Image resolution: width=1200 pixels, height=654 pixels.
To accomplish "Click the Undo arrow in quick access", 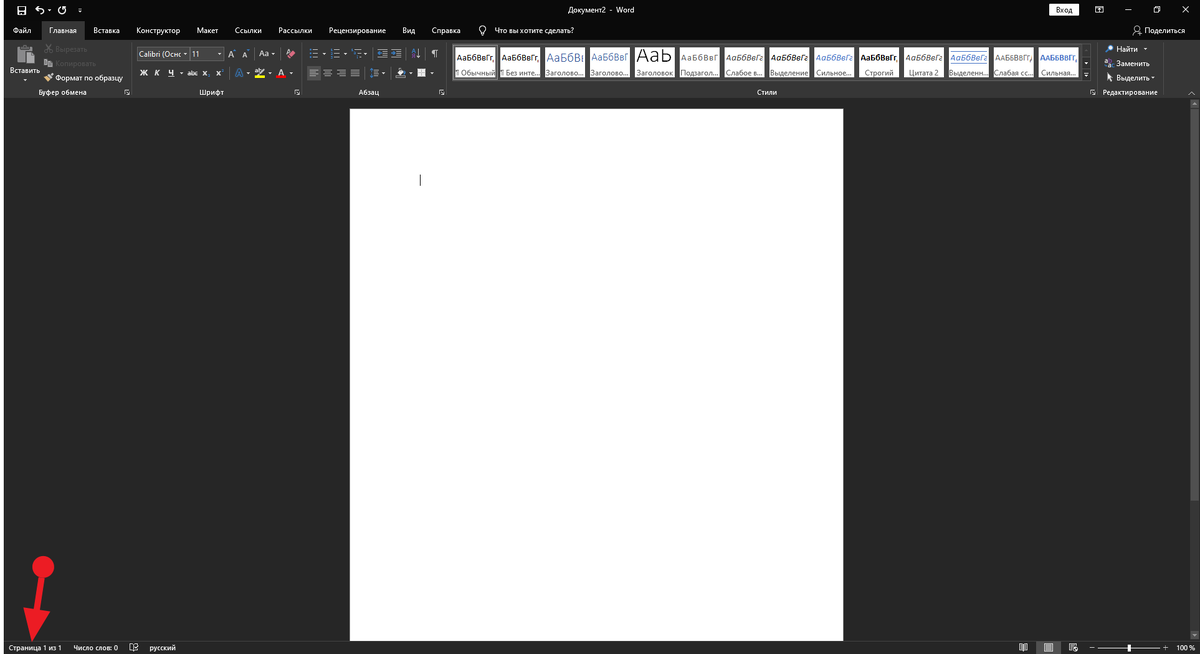I will (40, 10).
